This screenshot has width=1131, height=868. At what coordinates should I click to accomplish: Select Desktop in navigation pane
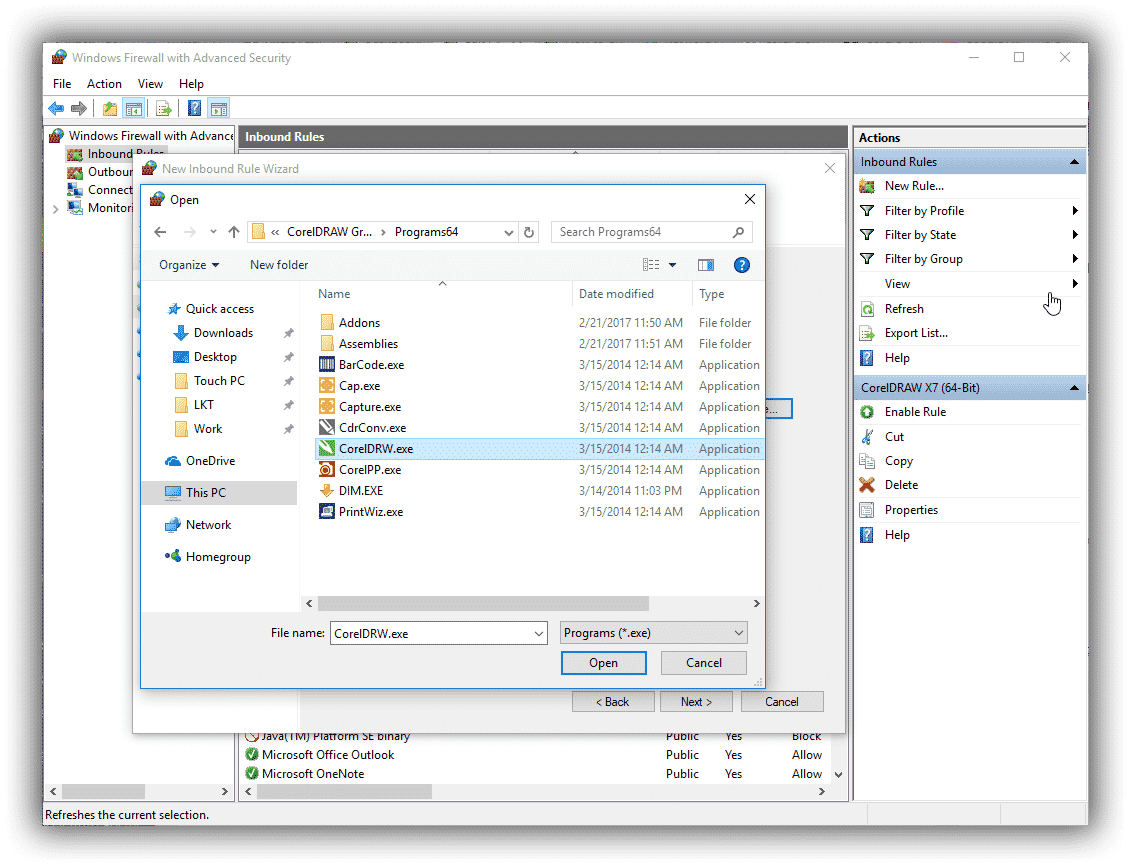click(215, 356)
